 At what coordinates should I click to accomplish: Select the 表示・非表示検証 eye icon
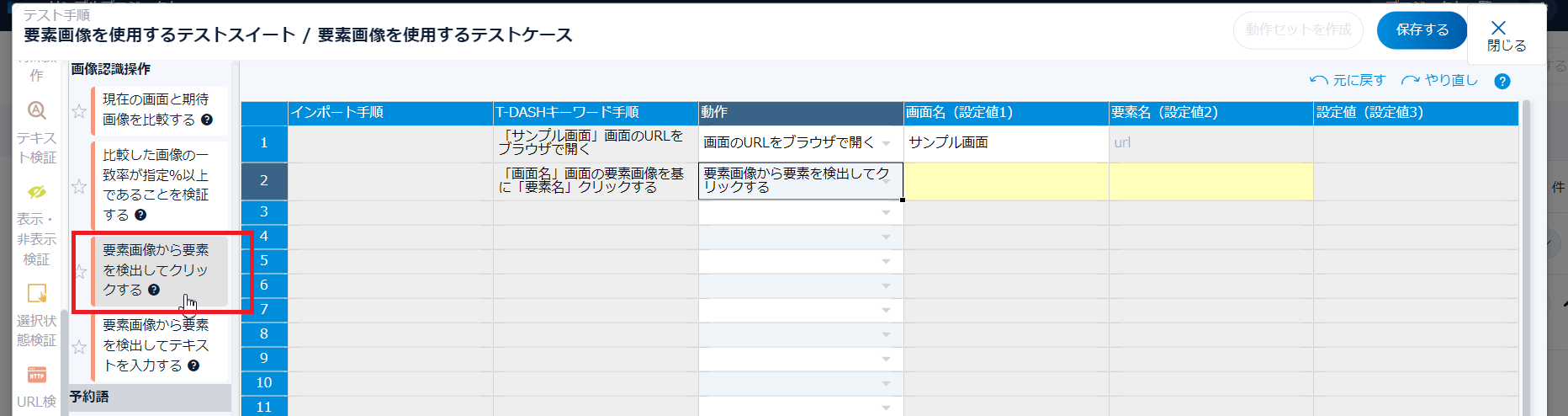(37, 192)
